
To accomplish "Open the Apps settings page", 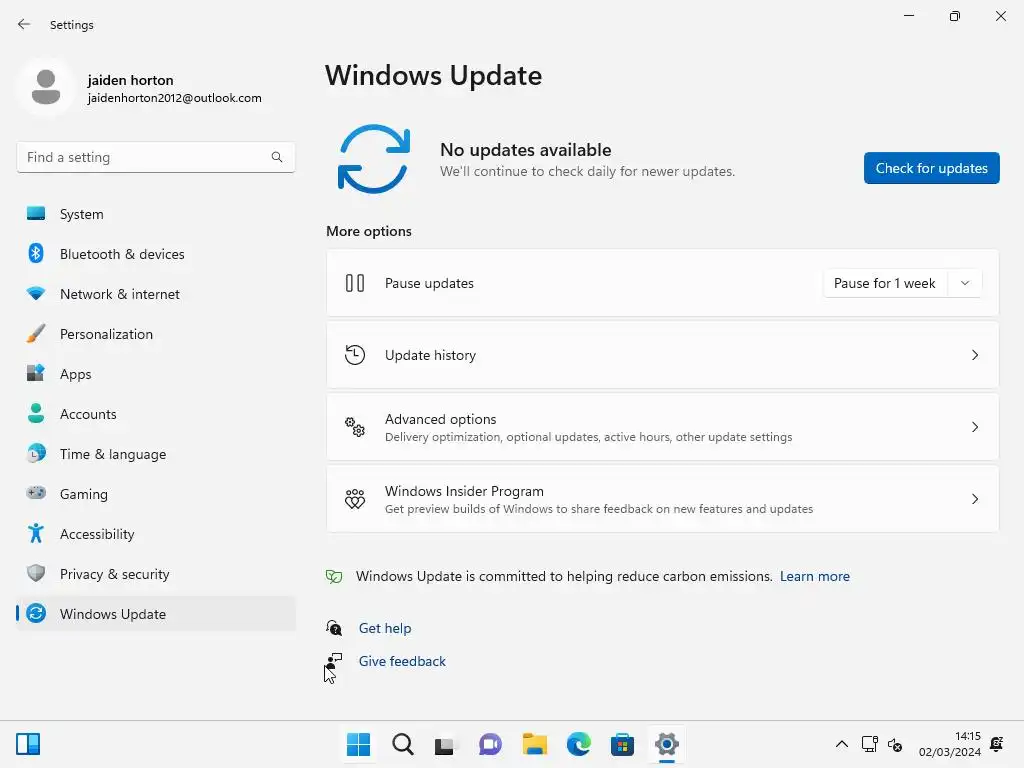I will [155, 374].
